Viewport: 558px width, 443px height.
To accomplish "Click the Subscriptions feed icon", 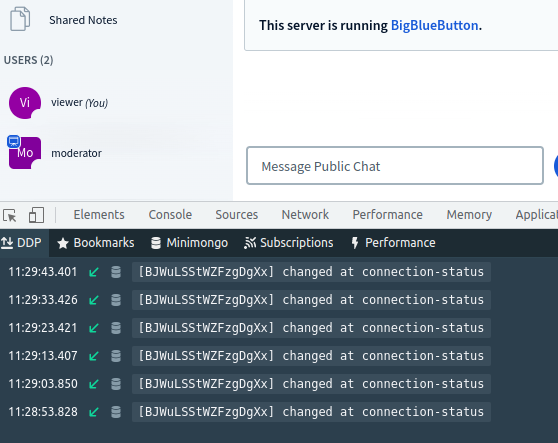I will pyautogui.click(x=250, y=243).
